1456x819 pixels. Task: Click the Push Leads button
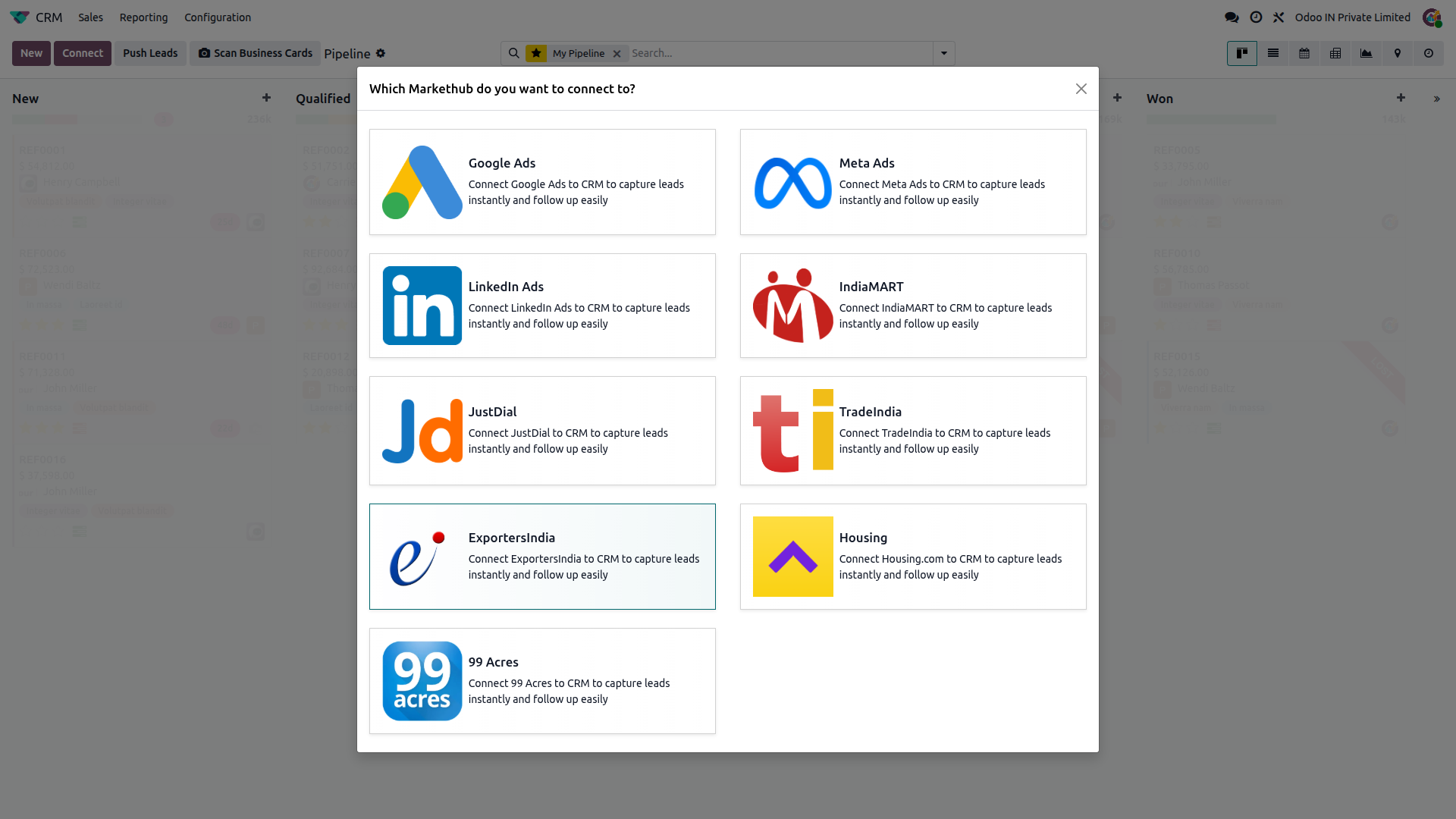150,53
